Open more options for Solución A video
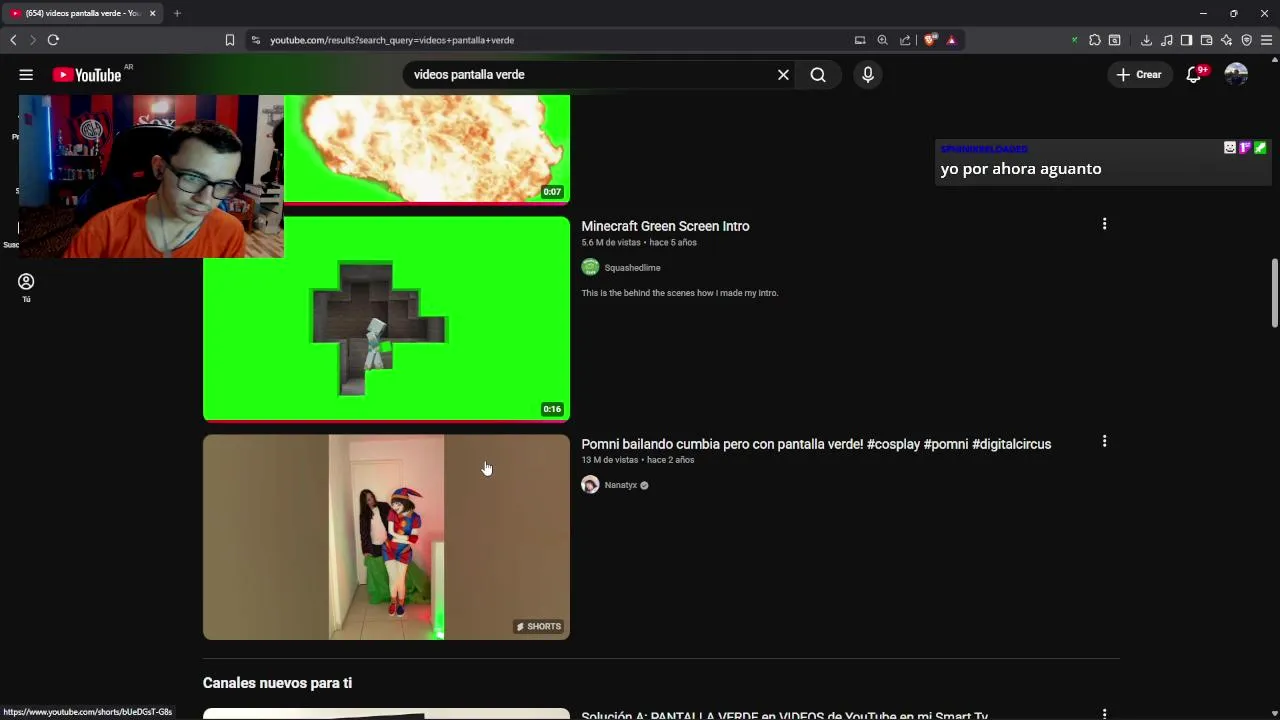Screen dimensions: 1280x720 click(1104, 714)
